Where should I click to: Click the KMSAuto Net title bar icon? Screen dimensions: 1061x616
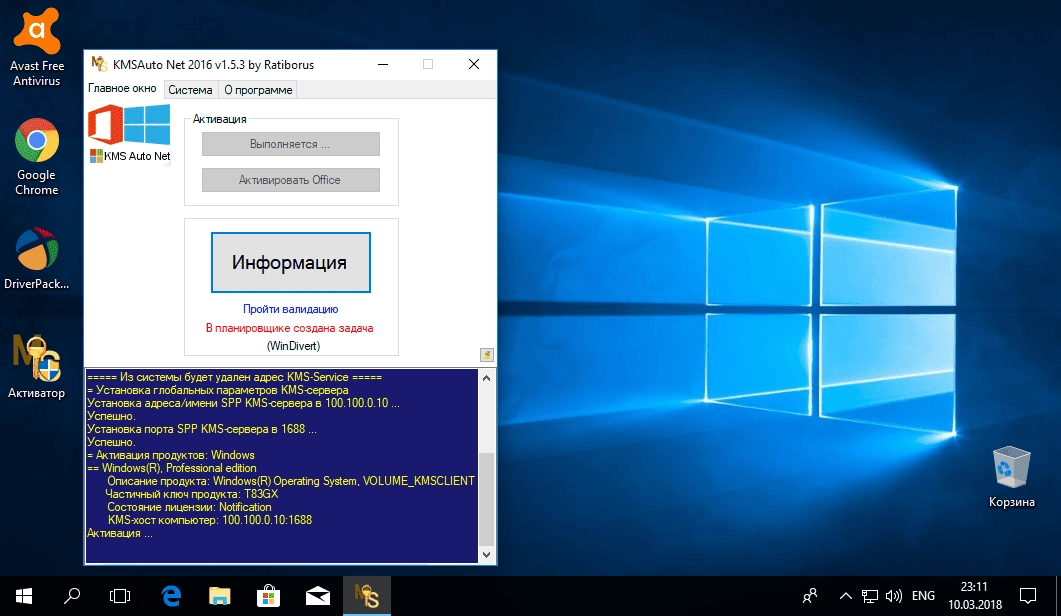pyautogui.click(x=99, y=64)
